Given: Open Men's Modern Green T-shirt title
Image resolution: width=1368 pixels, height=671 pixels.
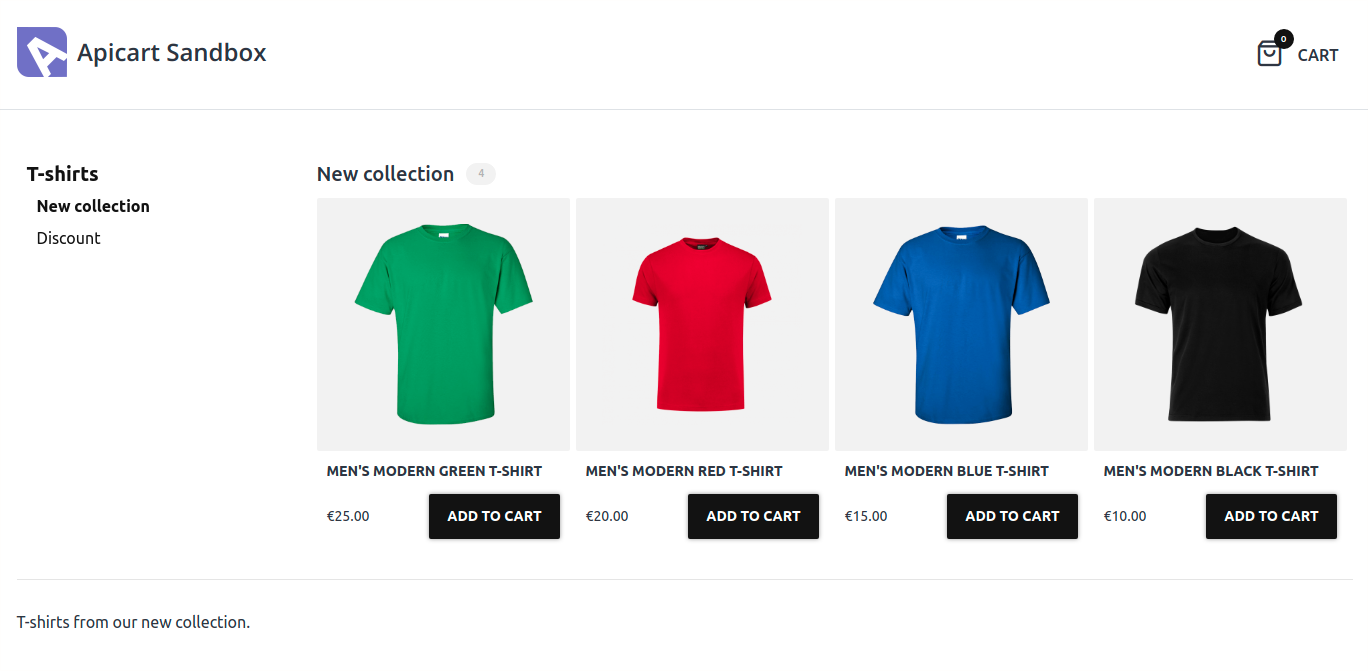Looking at the screenshot, I should 434,471.
